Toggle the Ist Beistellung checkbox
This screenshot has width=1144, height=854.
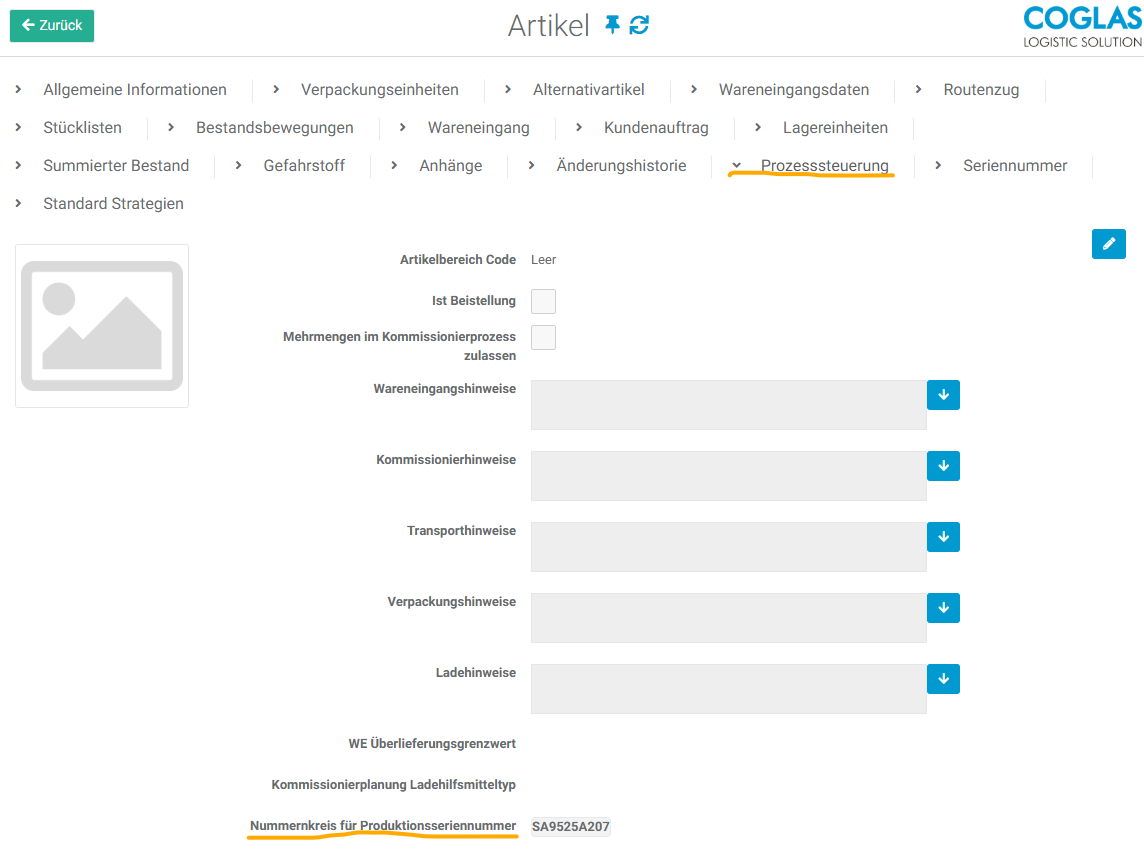pyautogui.click(x=543, y=302)
